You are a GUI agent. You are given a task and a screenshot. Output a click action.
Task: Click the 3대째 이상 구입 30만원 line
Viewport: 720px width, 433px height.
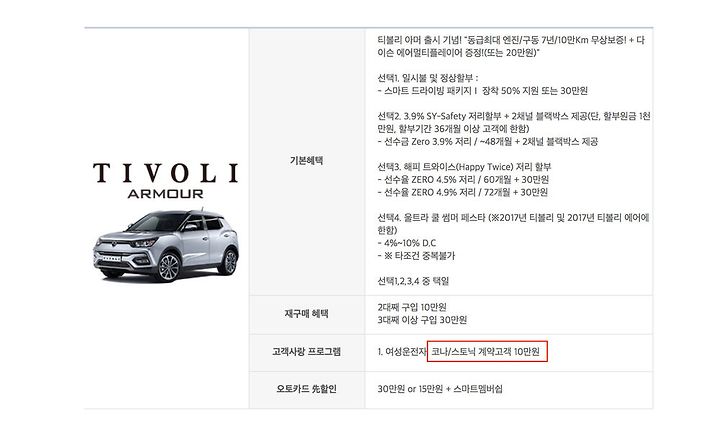(422, 320)
